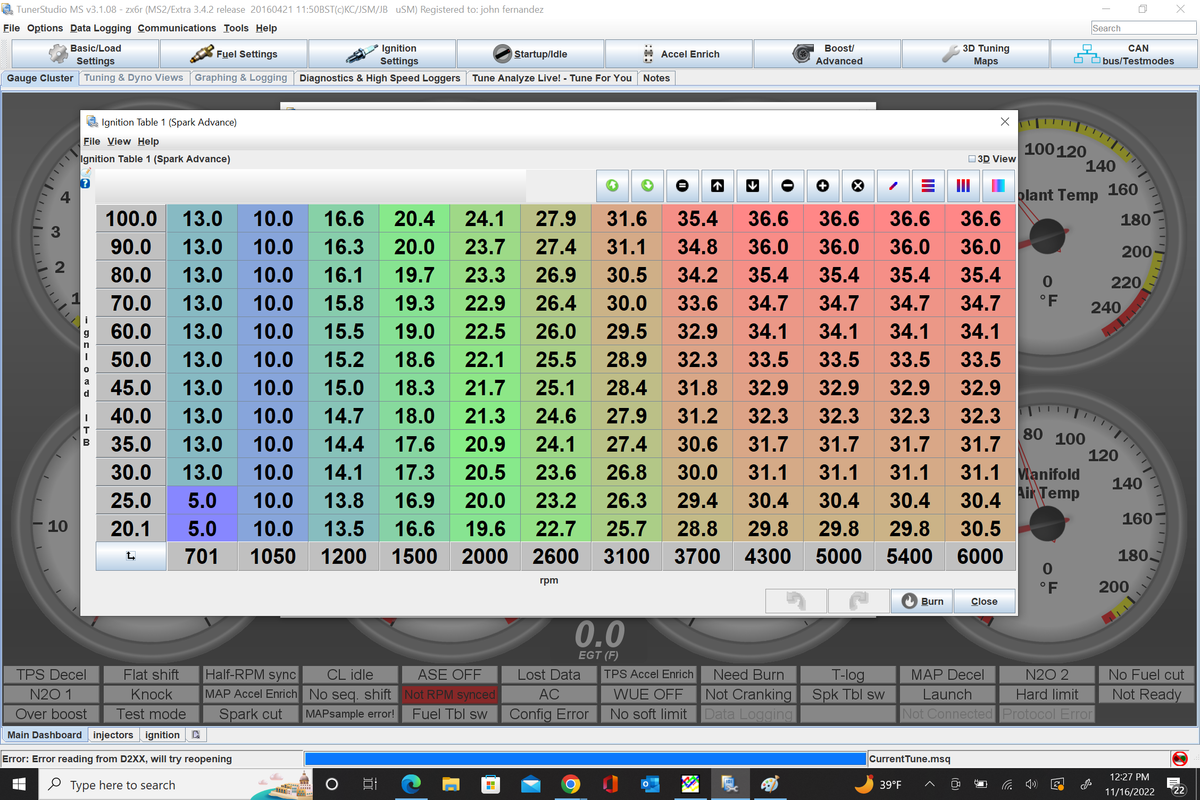Click the horizontal interpolate stripes icon
Image resolution: width=1200 pixels, height=800 pixels.
927,186
